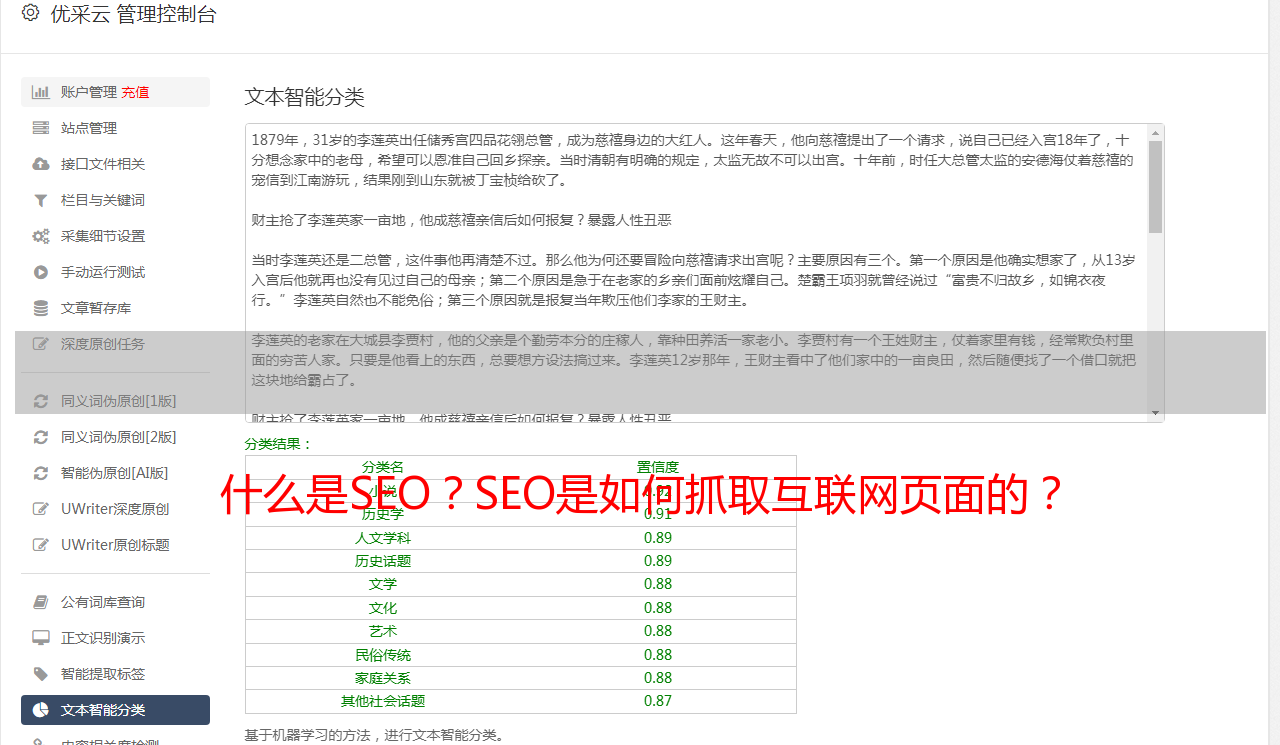The image size is (1280, 745).
Task: Click the monitor icon for 正文识别演示
Action: coord(41,638)
